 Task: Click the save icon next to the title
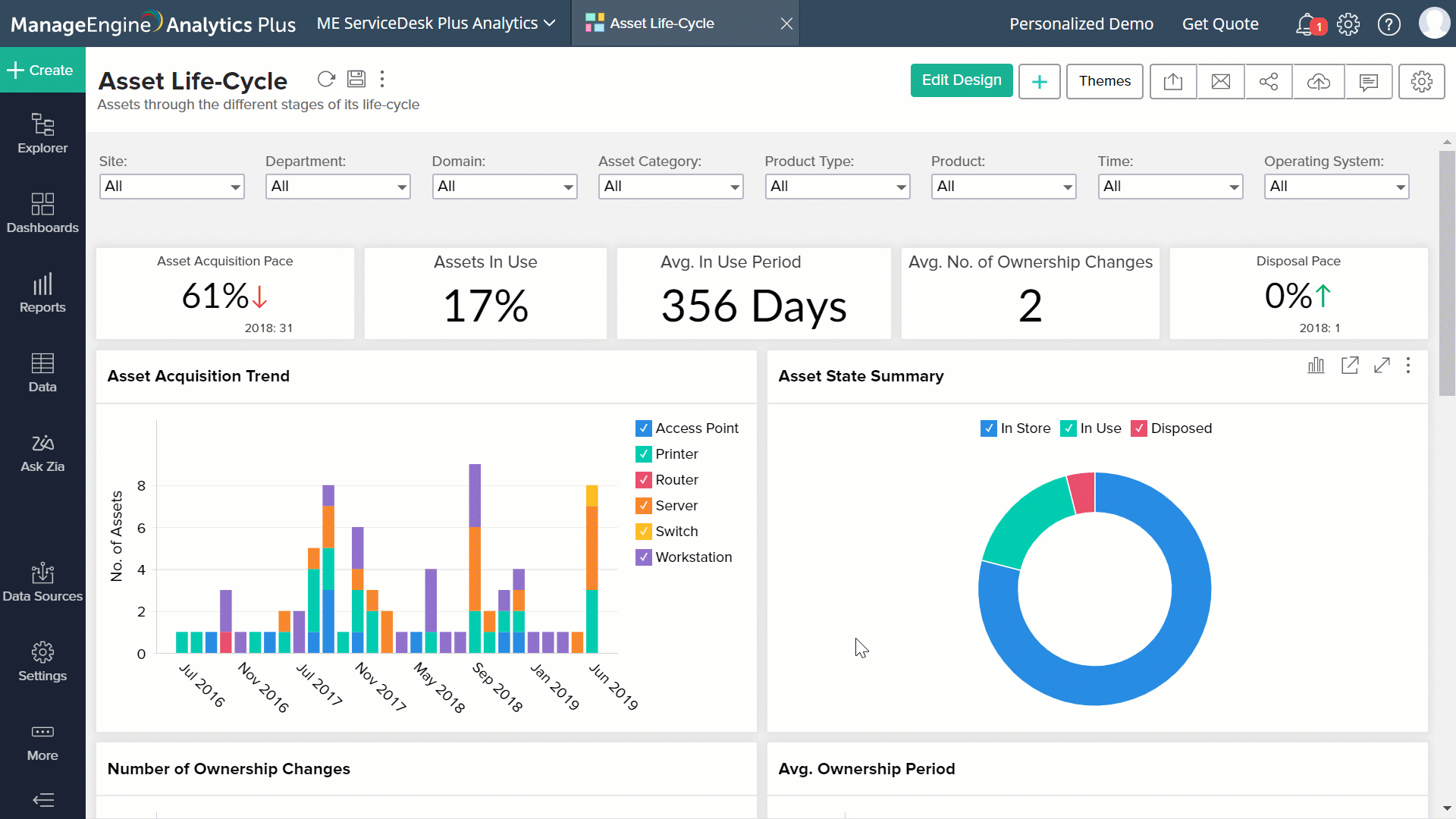(x=356, y=79)
